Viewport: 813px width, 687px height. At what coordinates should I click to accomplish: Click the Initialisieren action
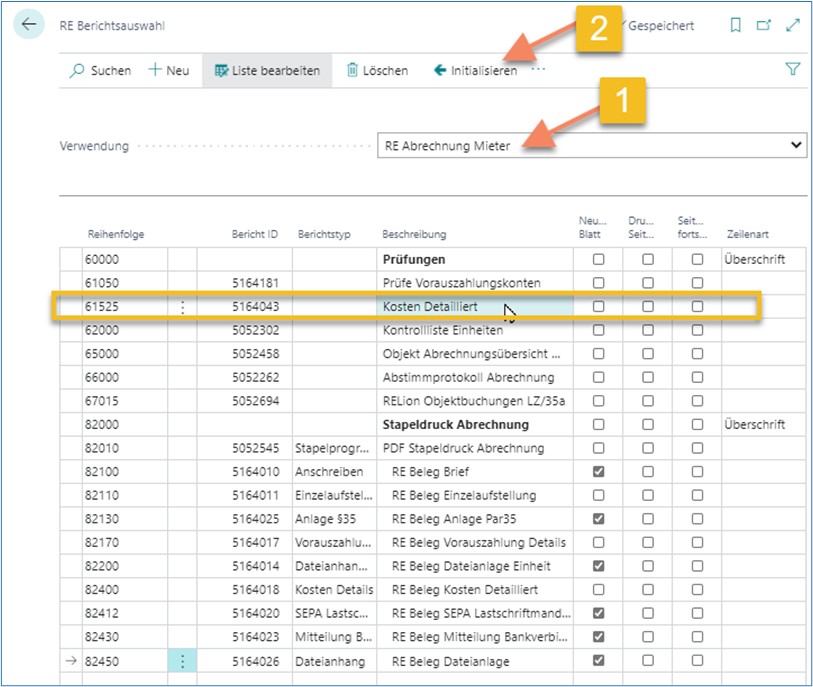click(x=475, y=71)
